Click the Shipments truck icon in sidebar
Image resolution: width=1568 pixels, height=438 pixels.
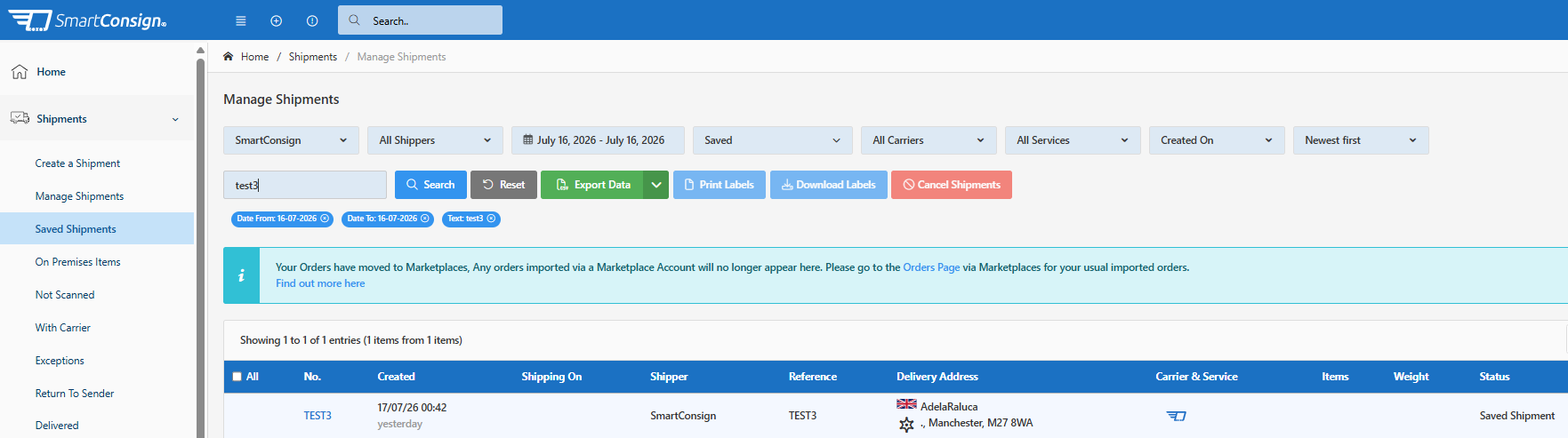point(20,118)
